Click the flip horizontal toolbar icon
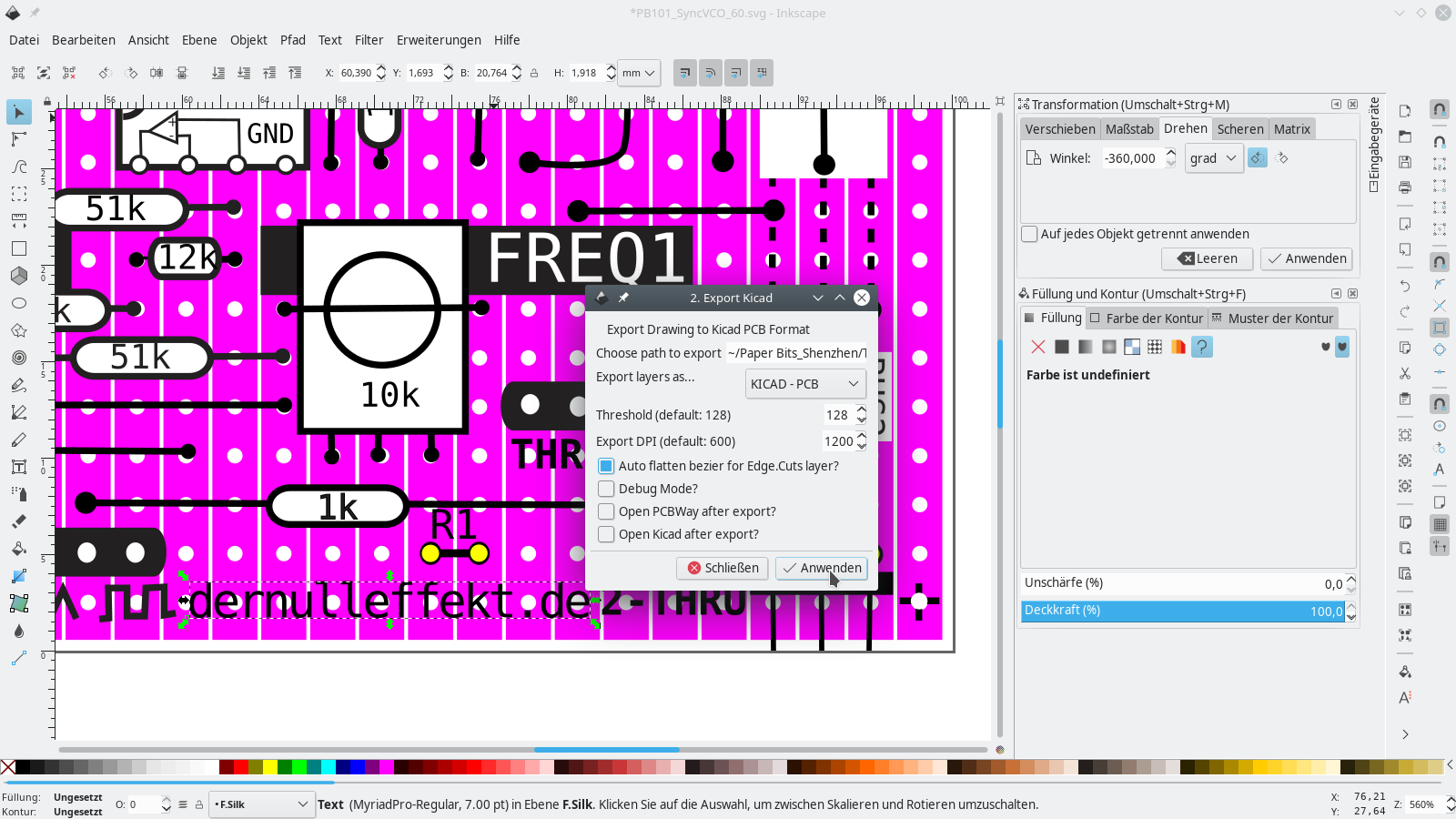 pyautogui.click(x=157, y=73)
